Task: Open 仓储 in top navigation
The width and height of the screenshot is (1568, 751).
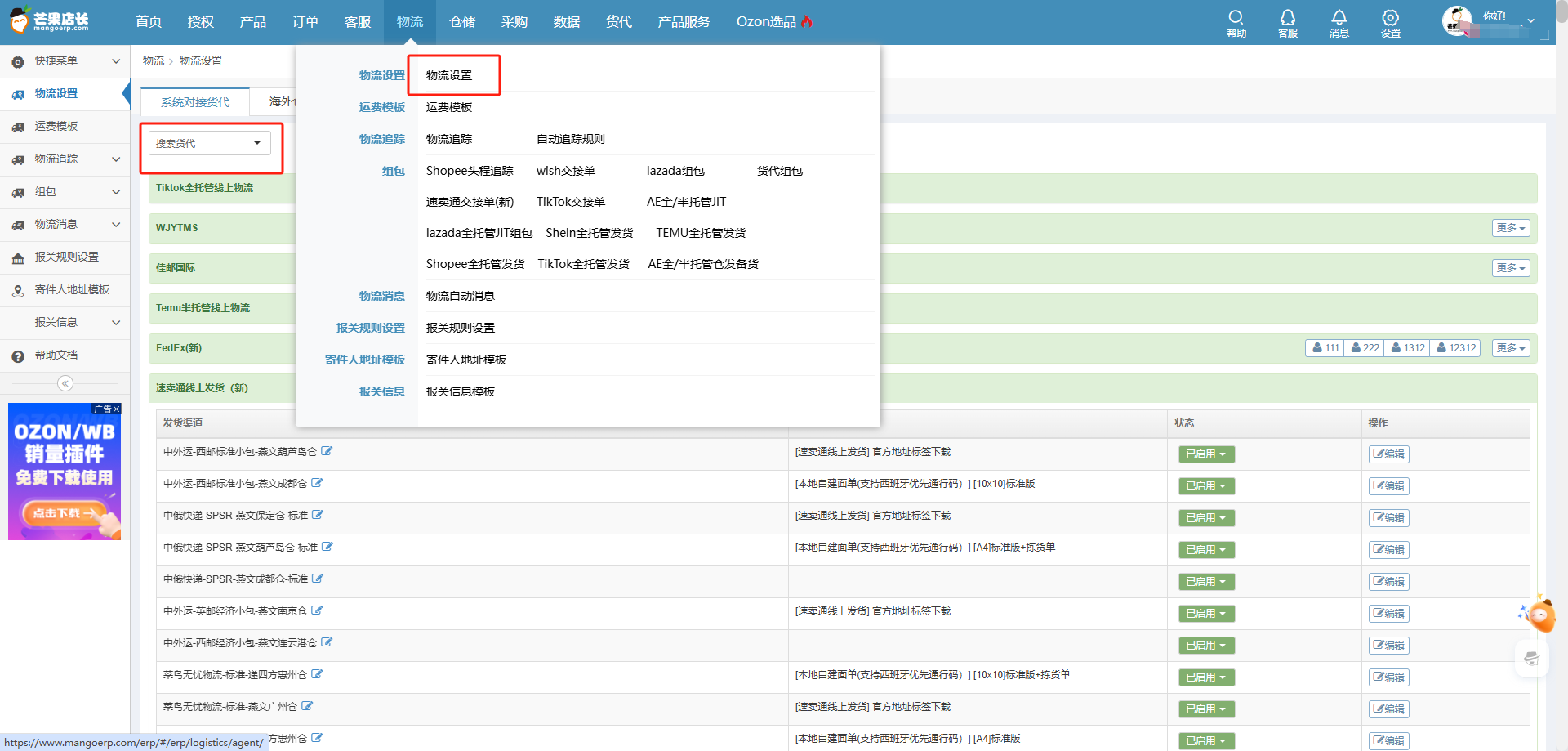Action: coord(462,22)
